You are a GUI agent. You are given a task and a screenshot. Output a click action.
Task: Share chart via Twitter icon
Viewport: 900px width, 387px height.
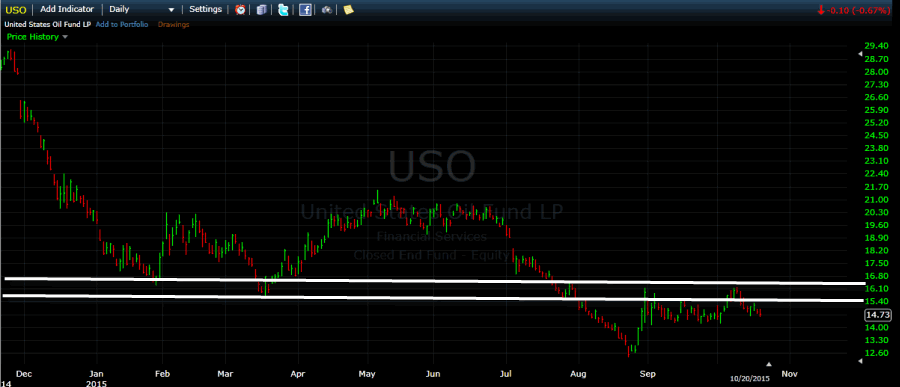(x=283, y=10)
